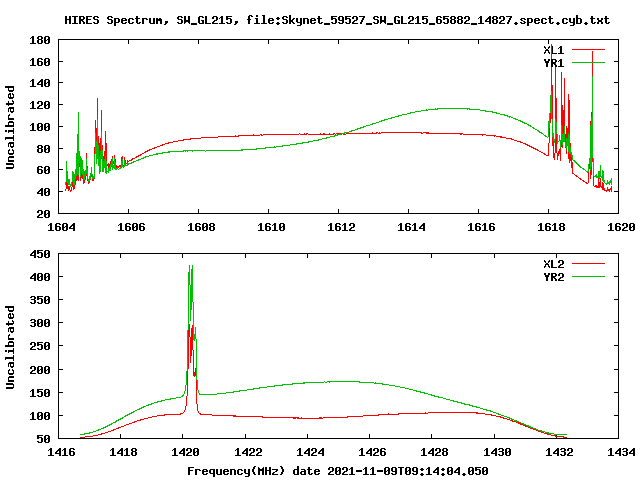This screenshot has height=480, width=640.
Task: Click the 1420 frequency tick label
Action: click(x=185, y=452)
